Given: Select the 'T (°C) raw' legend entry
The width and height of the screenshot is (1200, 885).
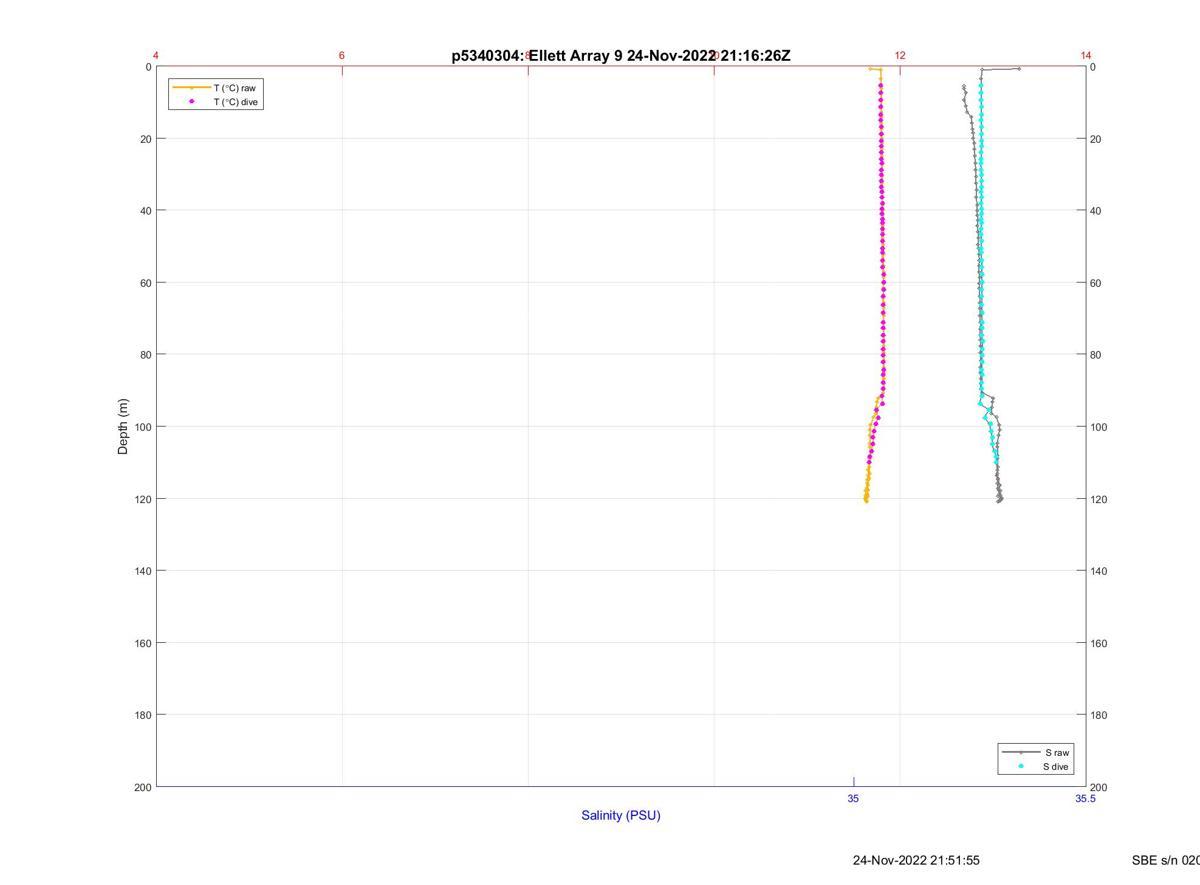Looking at the screenshot, I should (215, 88).
